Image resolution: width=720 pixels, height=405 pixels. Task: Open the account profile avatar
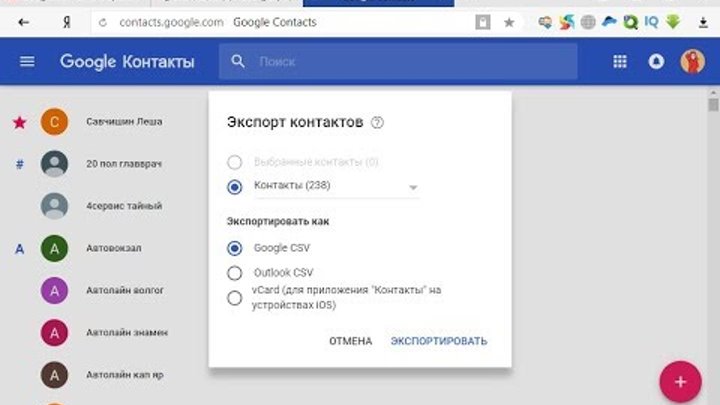pyautogui.click(x=692, y=62)
